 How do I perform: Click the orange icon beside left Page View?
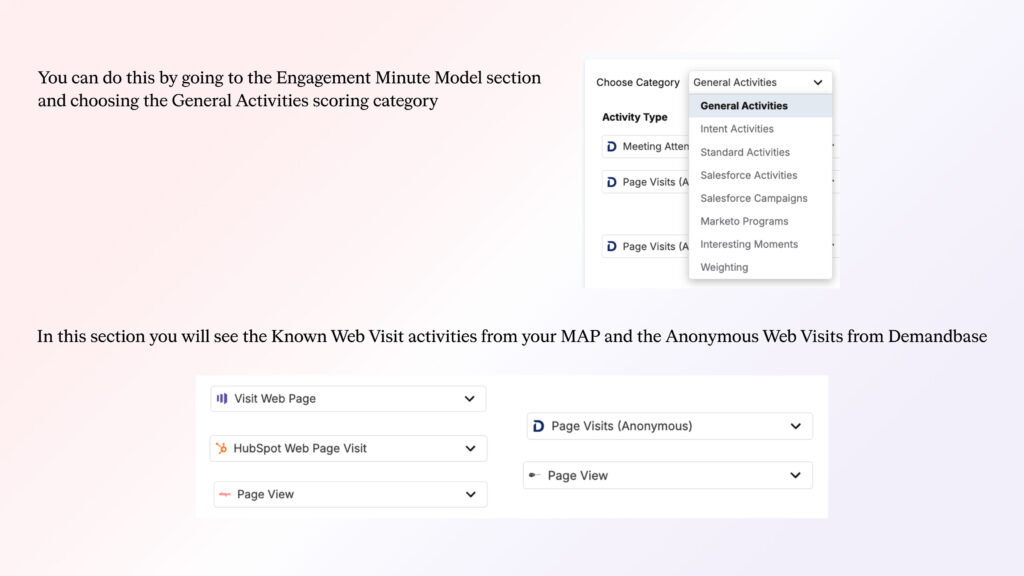225,494
